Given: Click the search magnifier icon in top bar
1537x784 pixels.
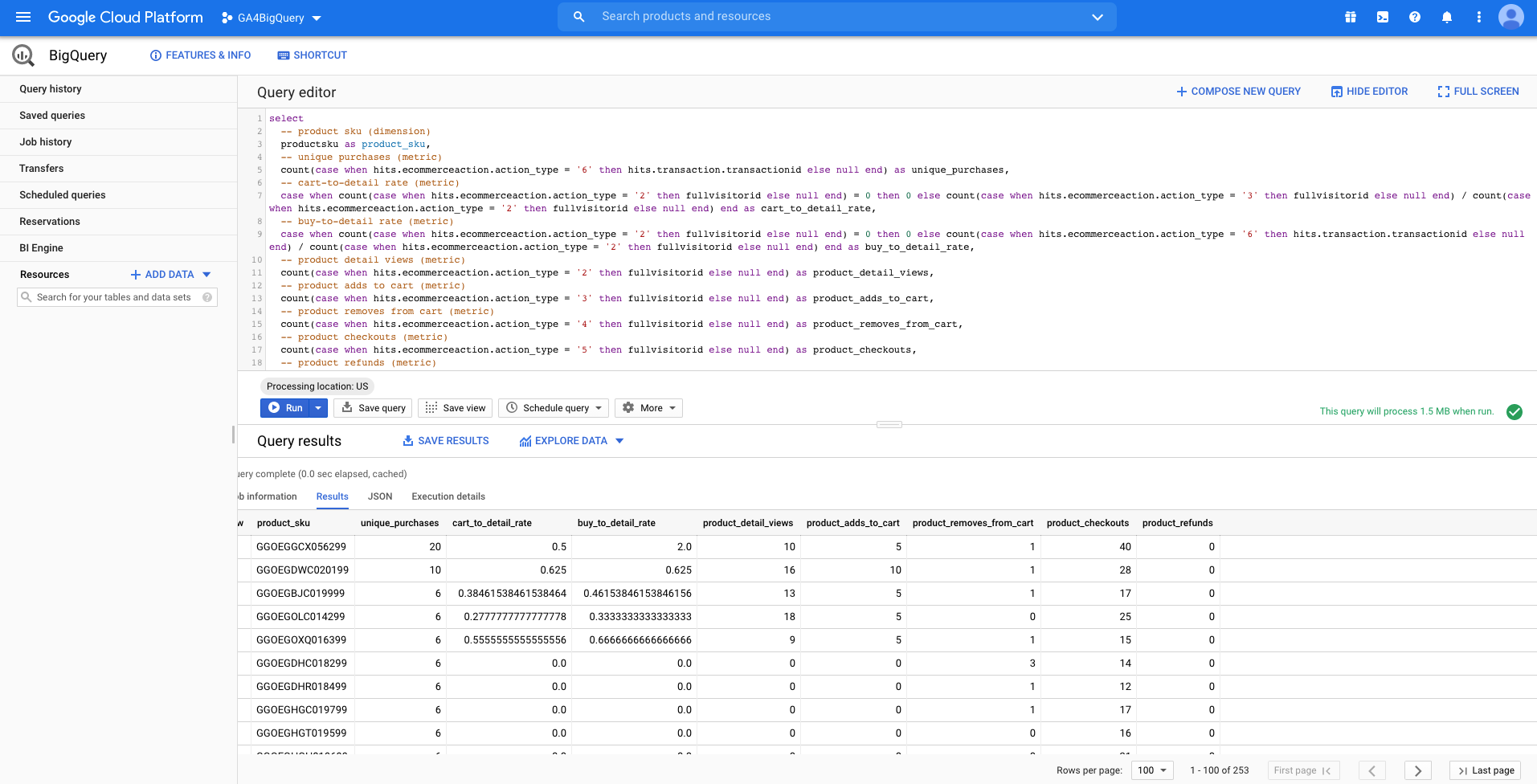Looking at the screenshot, I should tap(578, 17).
